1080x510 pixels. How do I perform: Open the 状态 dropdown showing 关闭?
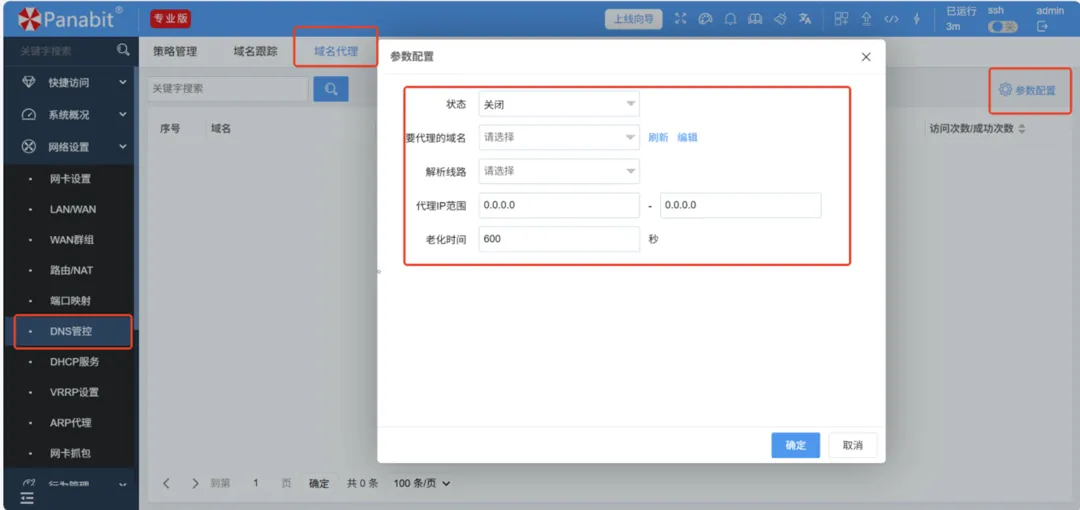558,104
